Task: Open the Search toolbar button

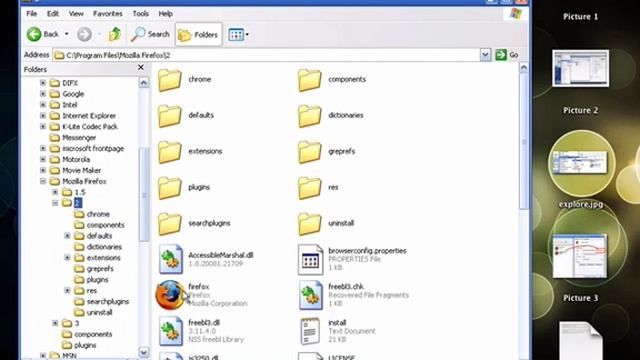Action: (x=150, y=34)
